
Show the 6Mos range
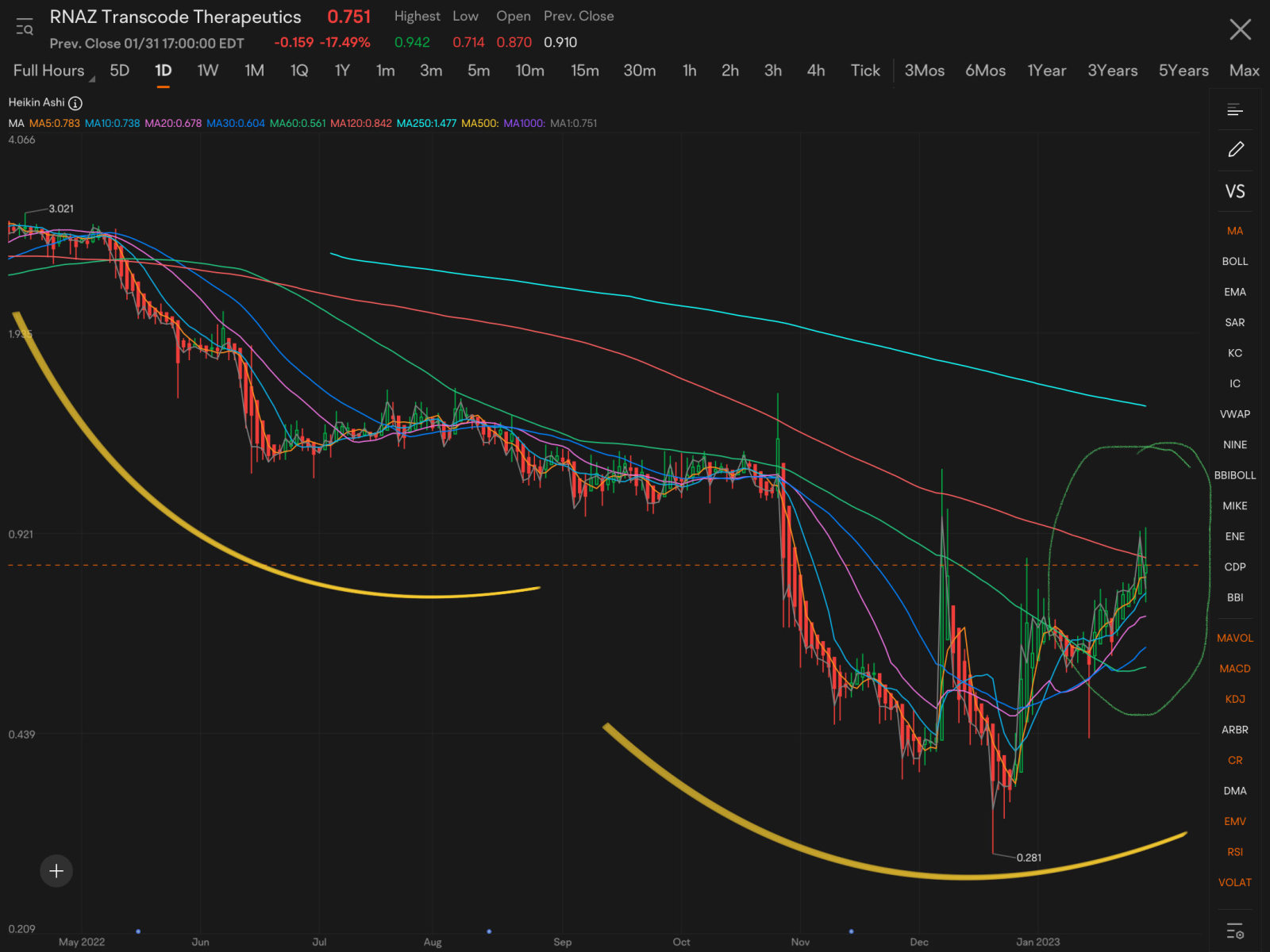click(986, 71)
